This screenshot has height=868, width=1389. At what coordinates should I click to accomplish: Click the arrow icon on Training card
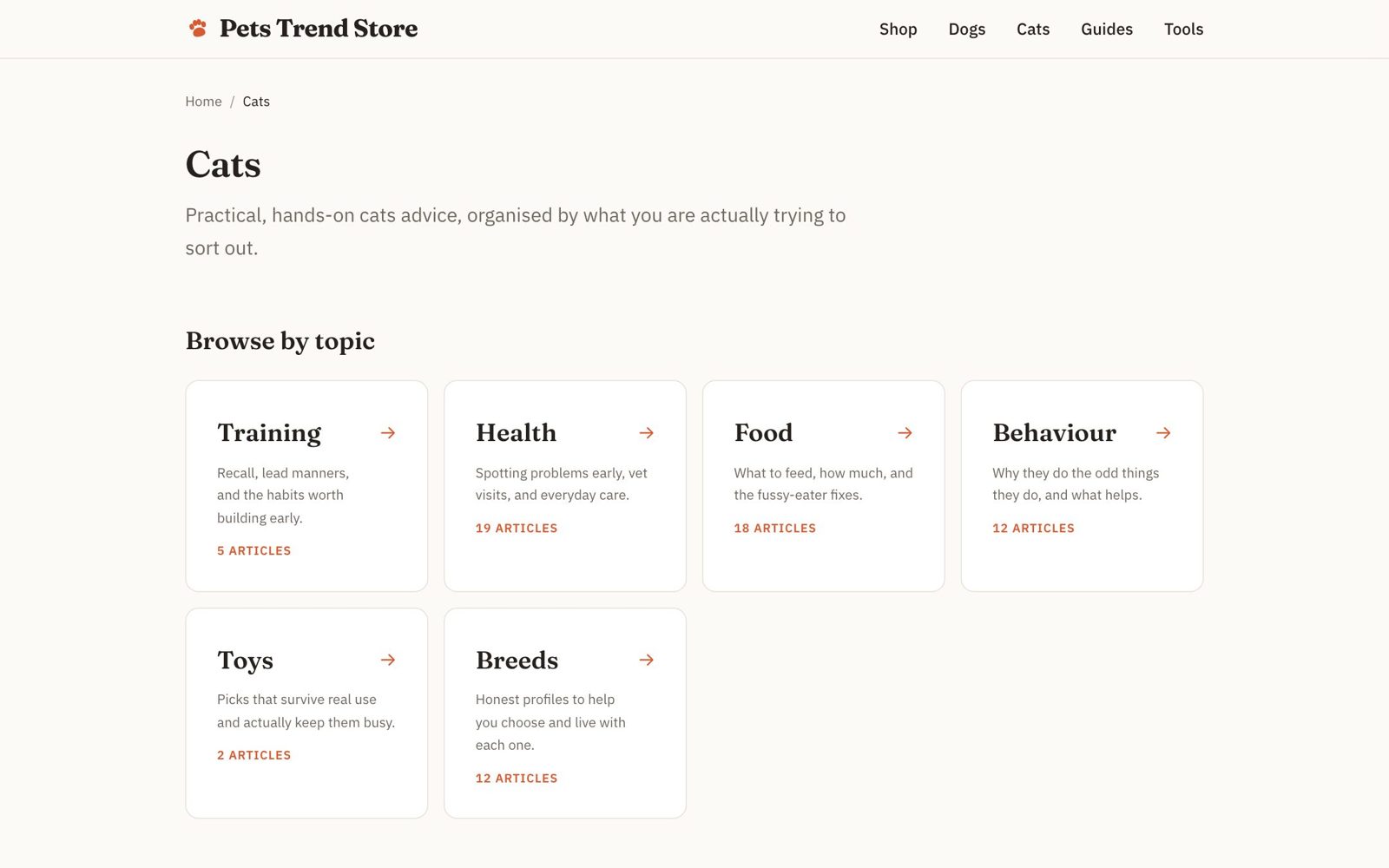[x=388, y=432]
